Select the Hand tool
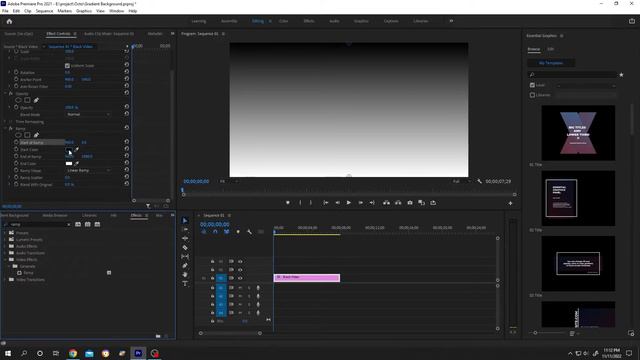This screenshot has width=640, height=360. pyautogui.click(x=185, y=275)
